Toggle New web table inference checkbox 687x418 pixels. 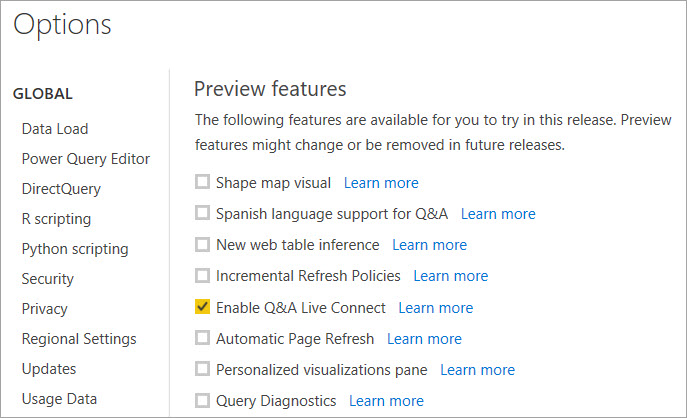tap(203, 244)
